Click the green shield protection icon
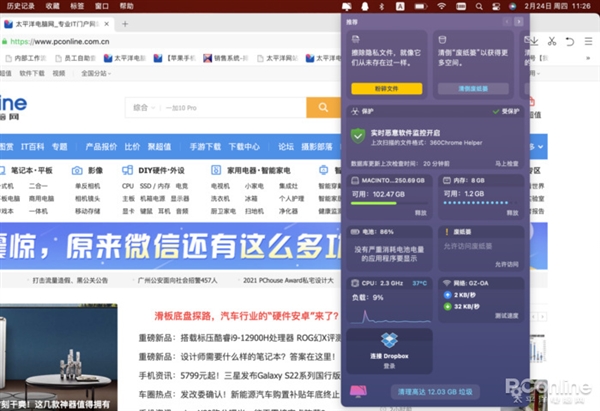This screenshot has height=411, width=600. click(358, 136)
